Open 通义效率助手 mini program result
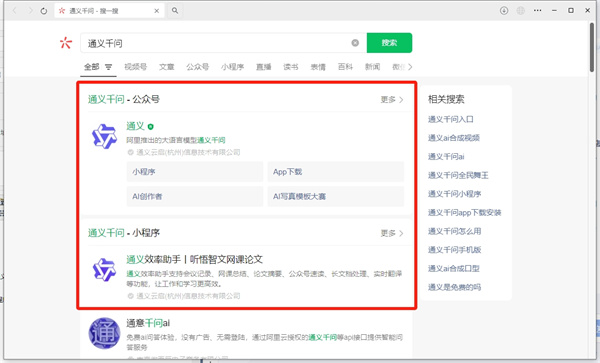The image size is (600, 363). pyautogui.click(x=194, y=259)
